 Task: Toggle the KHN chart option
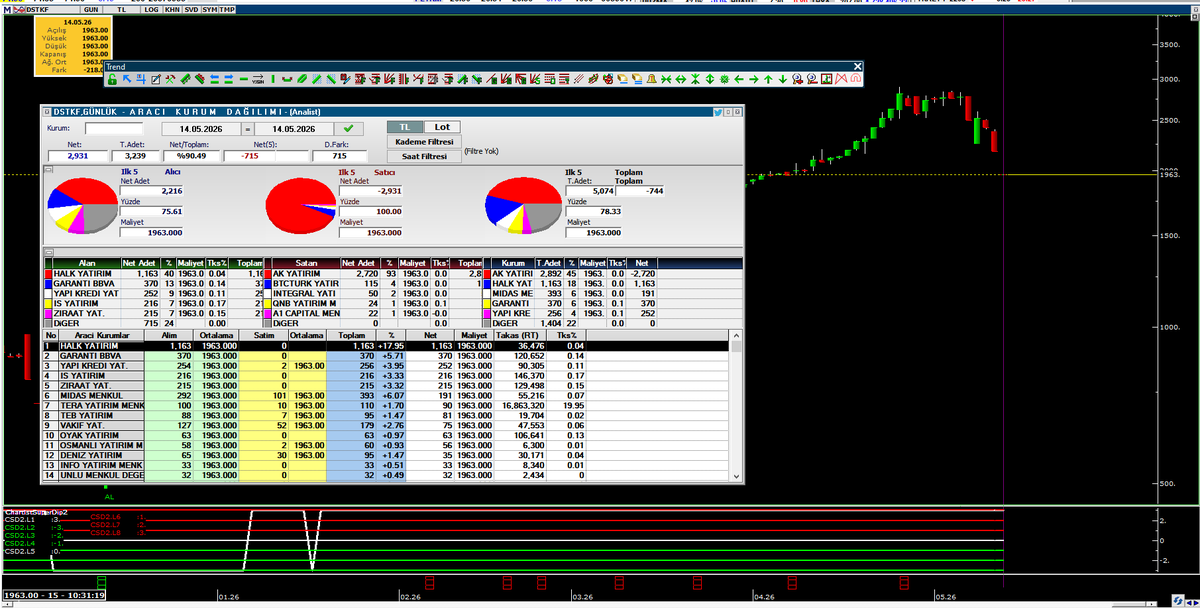click(170, 9)
